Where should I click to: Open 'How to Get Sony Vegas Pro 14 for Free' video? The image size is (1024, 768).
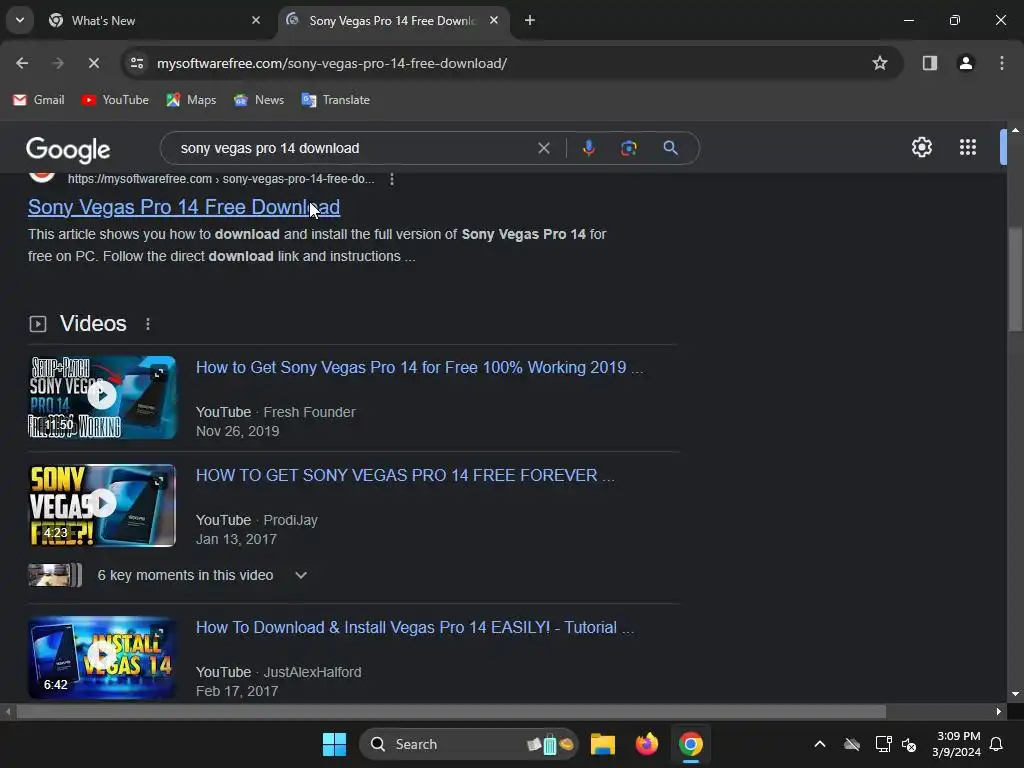(419, 368)
